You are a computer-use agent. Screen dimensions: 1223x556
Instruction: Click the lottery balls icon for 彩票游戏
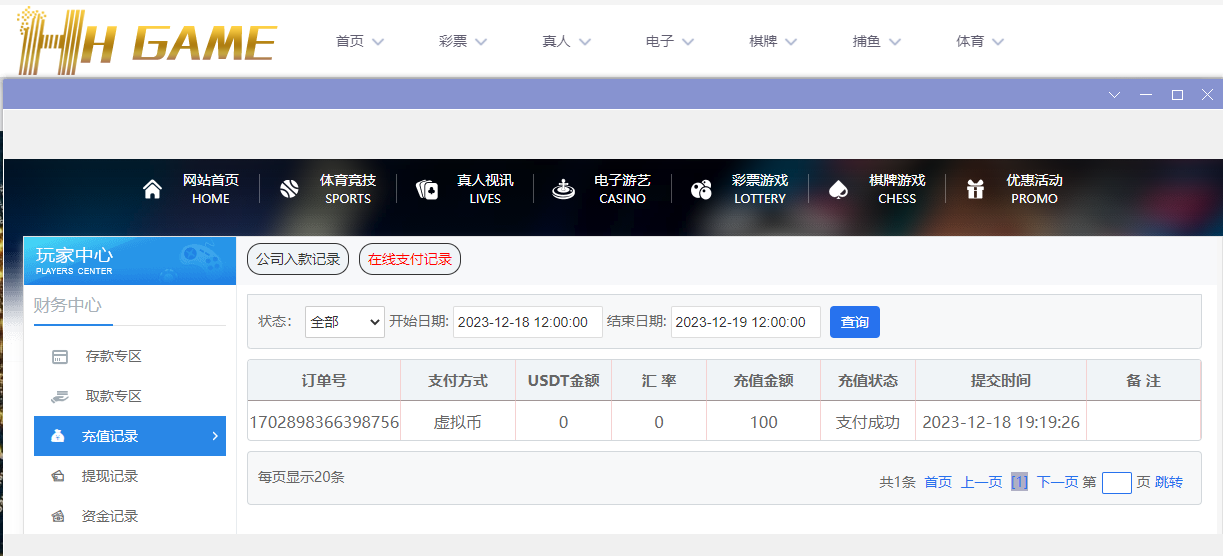click(701, 189)
